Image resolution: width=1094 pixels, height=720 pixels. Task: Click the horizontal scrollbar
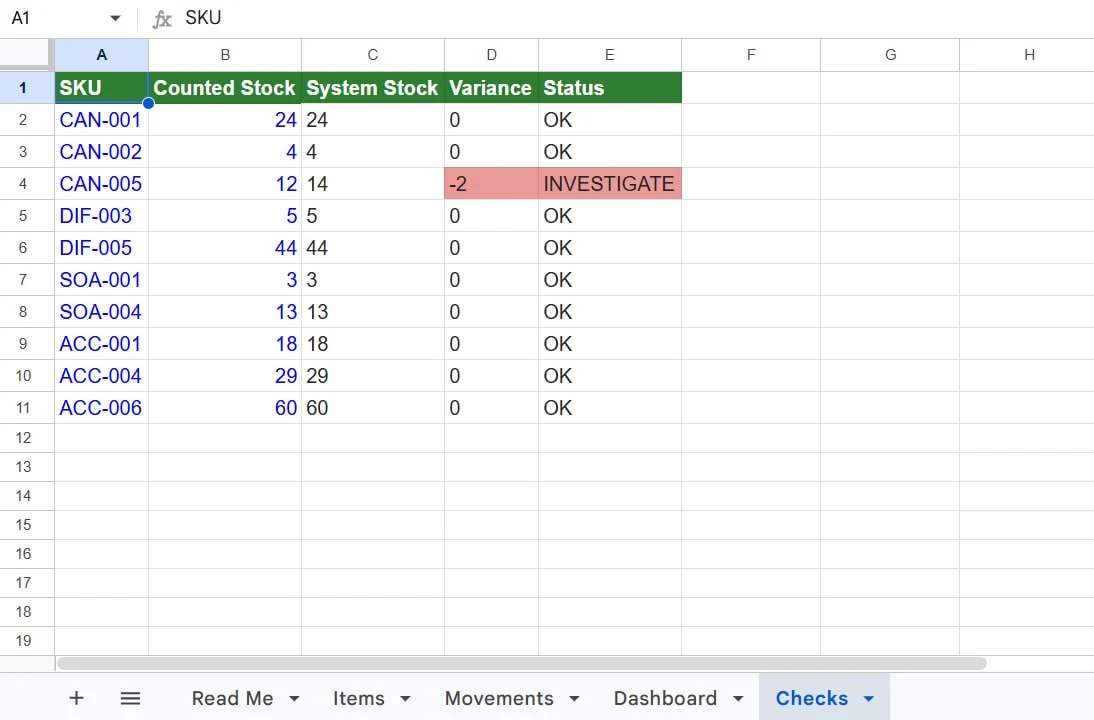(x=521, y=663)
